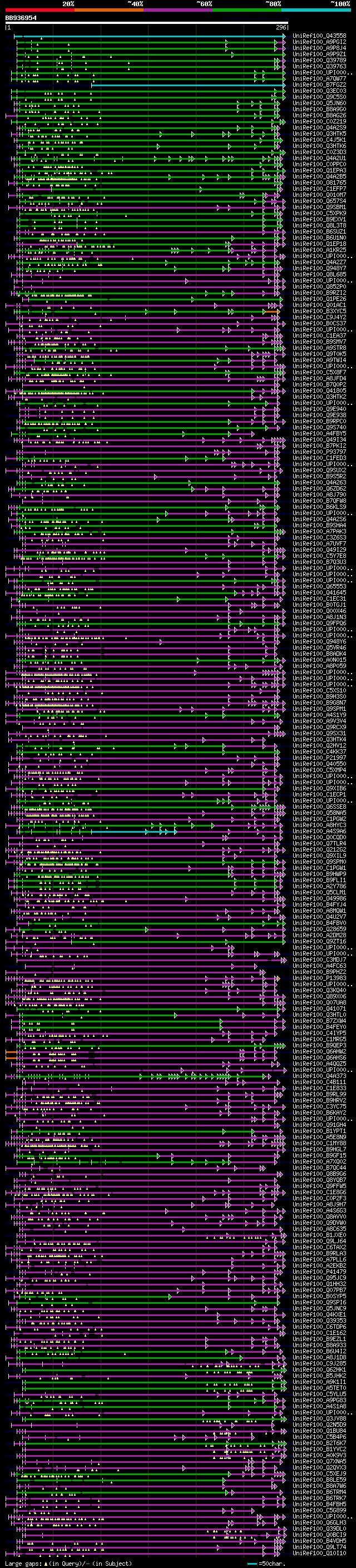Click the orange ~40% identity legend bar
This screenshot has height=1568, width=356.
(x=109, y=10)
